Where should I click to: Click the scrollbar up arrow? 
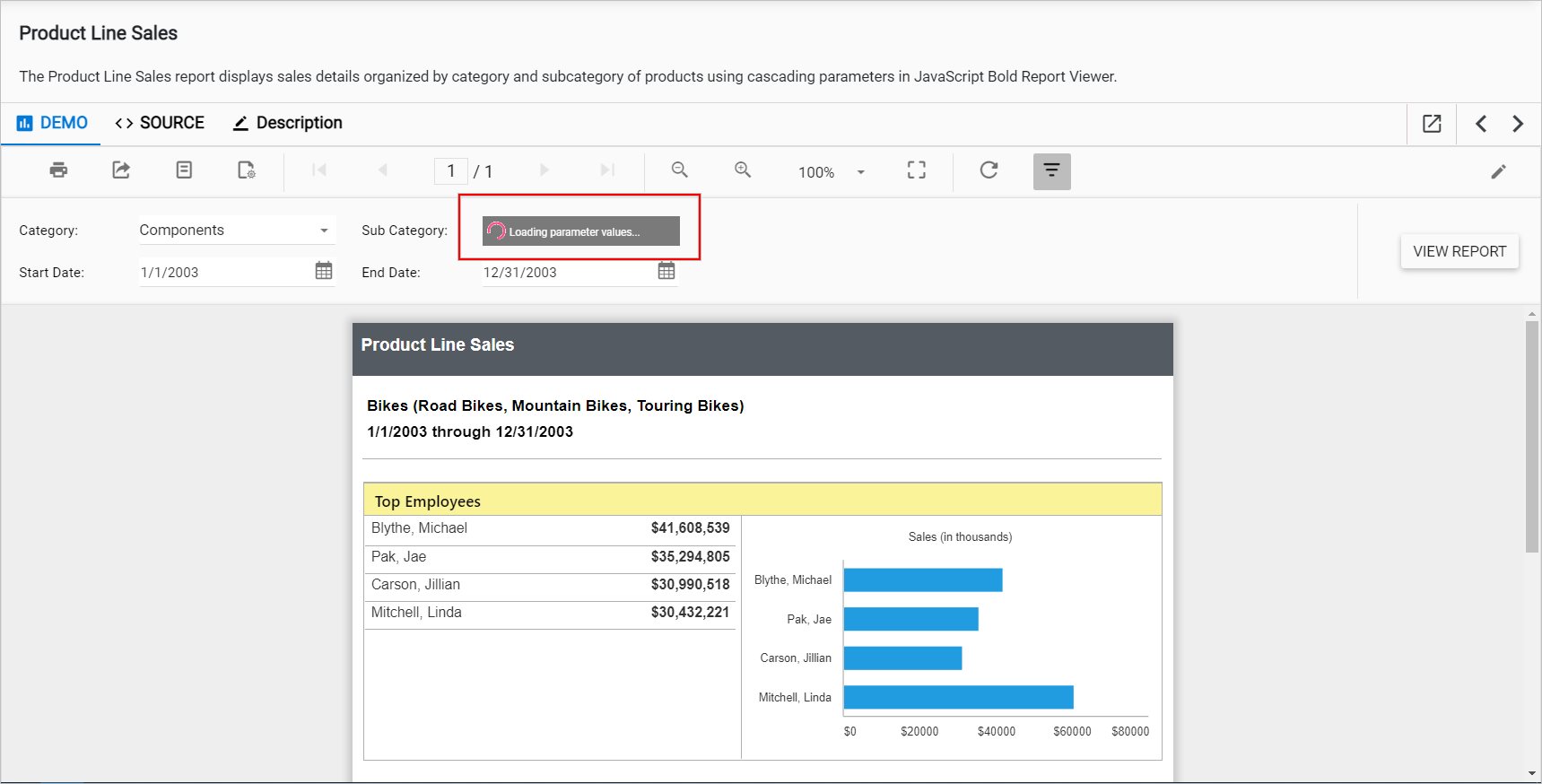click(x=1532, y=314)
